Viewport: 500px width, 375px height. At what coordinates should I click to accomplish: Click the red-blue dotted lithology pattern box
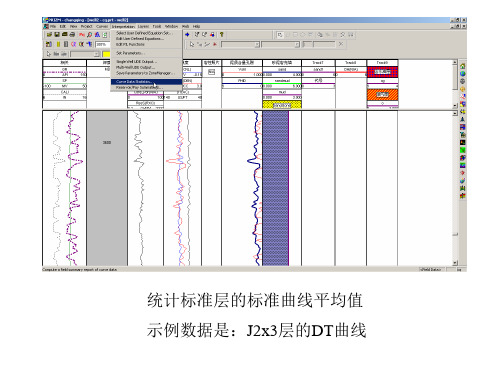click(382, 72)
